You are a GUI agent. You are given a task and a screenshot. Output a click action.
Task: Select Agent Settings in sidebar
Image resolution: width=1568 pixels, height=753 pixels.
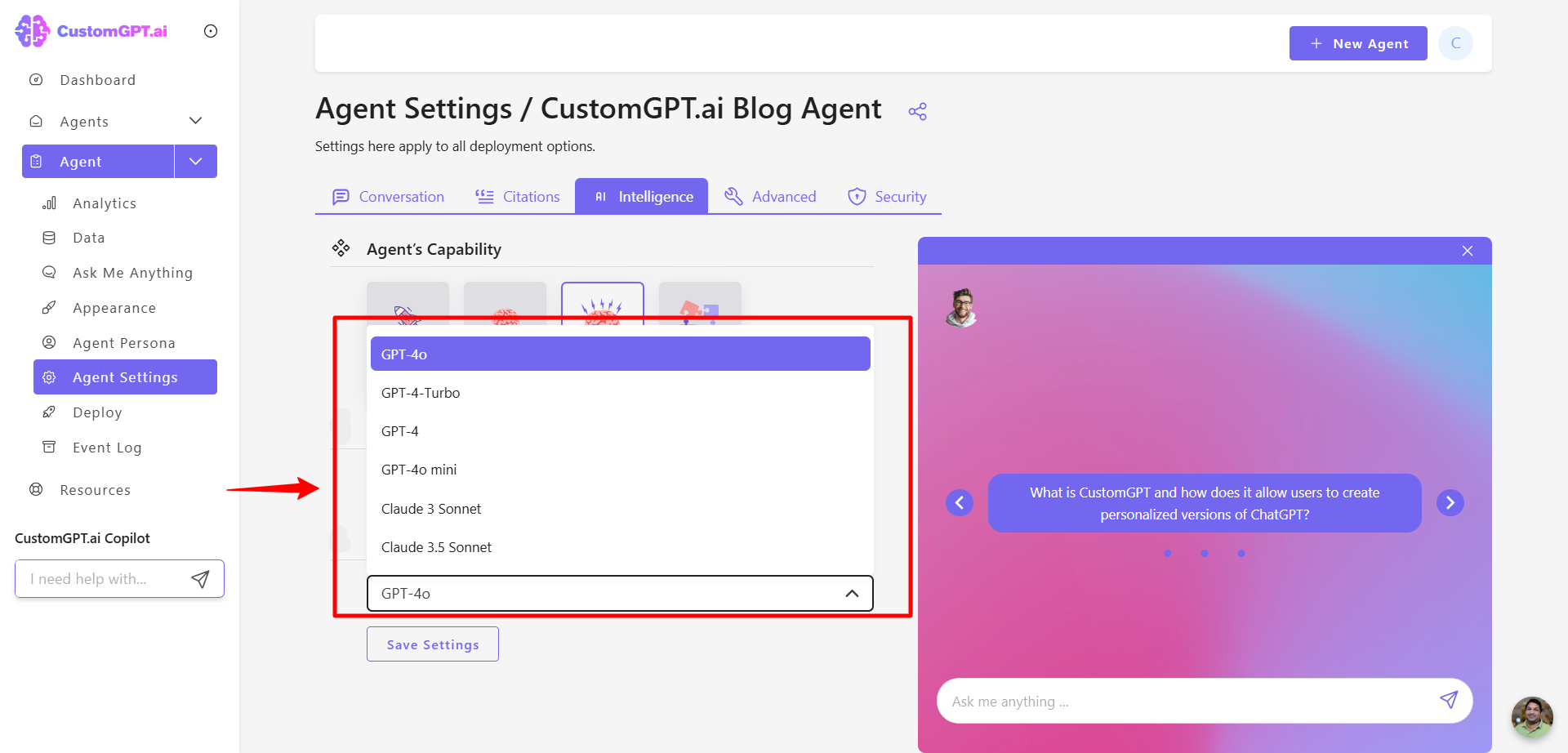tap(125, 377)
